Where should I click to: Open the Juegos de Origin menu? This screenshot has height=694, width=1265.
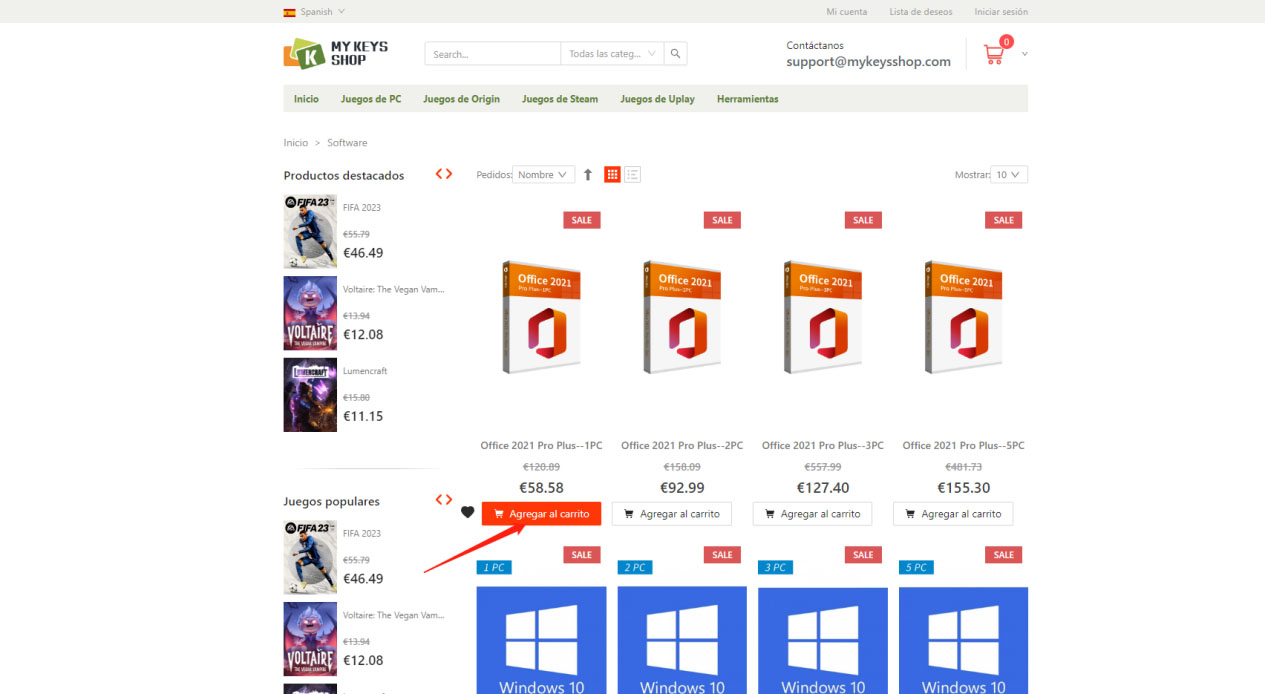[x=461, y=99]
